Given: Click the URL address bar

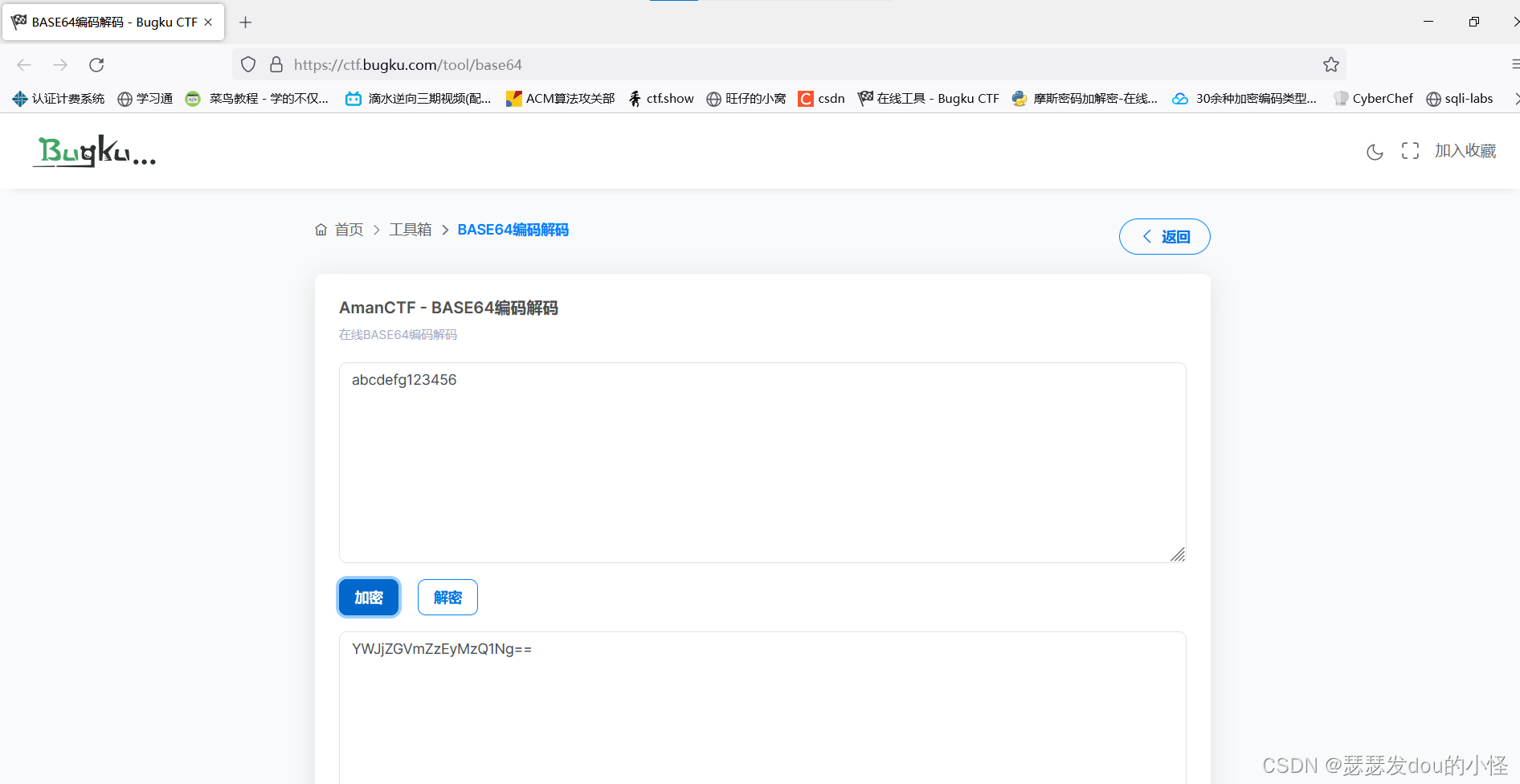Looking at the screenshot, I should click(x=787, y=64).
